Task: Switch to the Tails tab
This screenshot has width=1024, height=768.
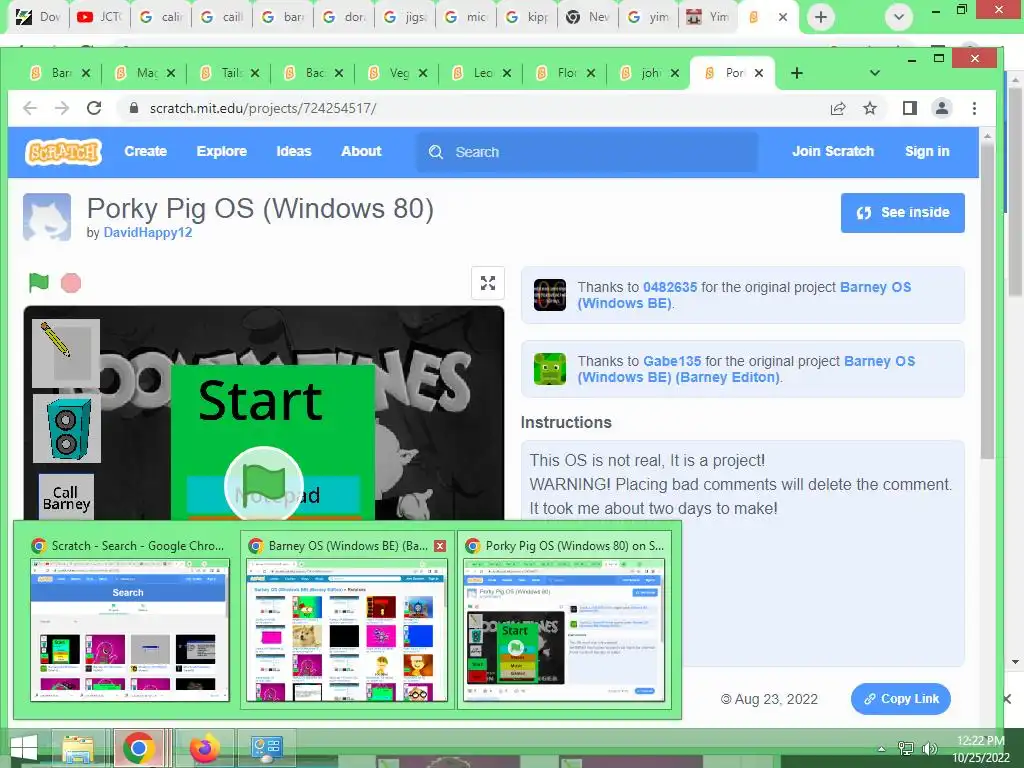Action: tap(229, 73)
